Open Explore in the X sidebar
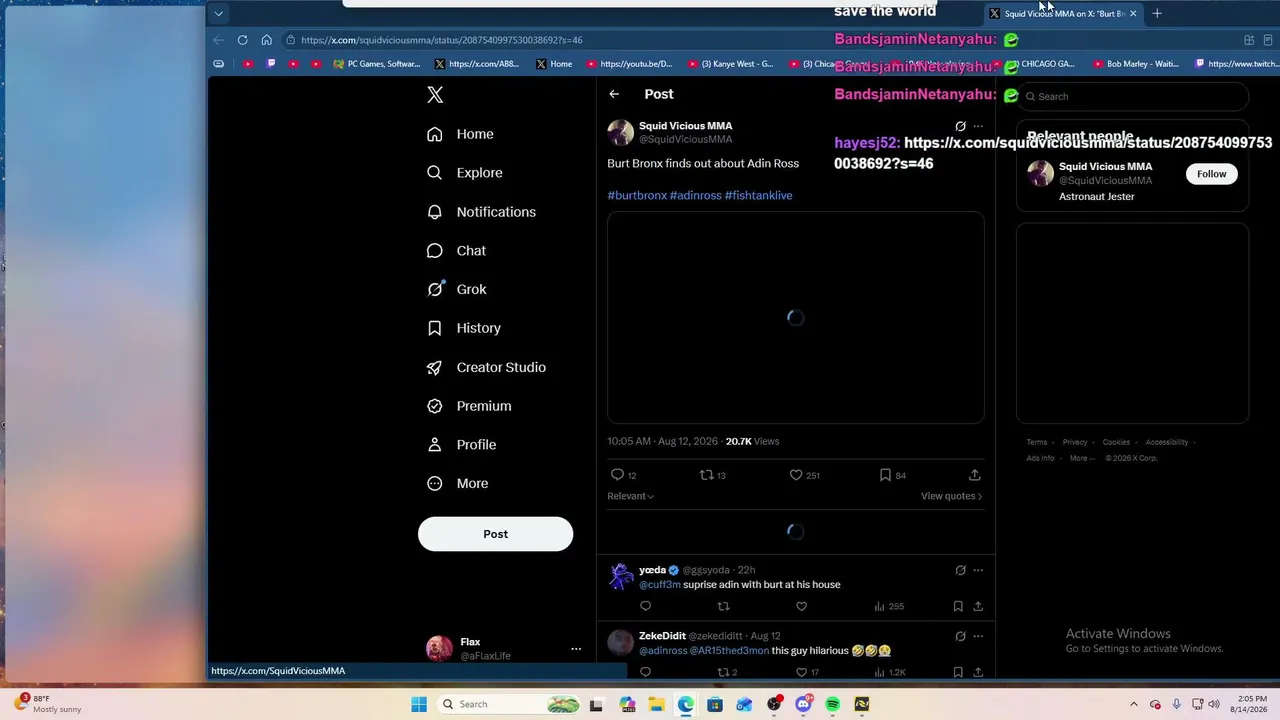This screenshot has width=1280, height=720. point(465,173)
